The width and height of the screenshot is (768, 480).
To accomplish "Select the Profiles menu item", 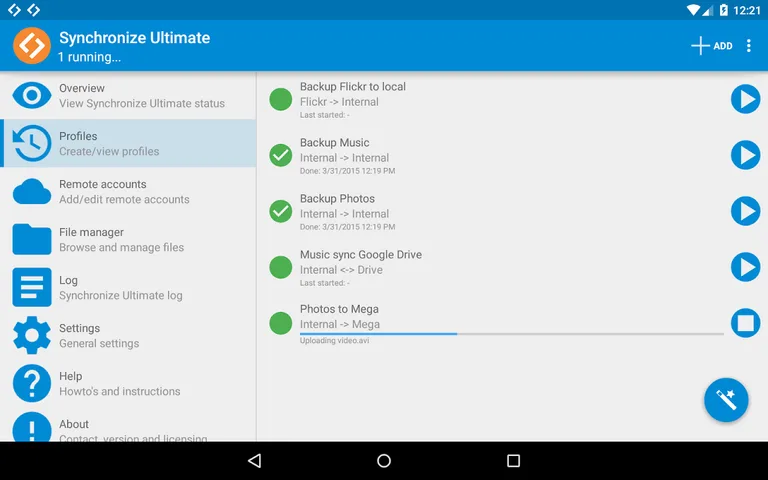I will [x=128, y=143].
